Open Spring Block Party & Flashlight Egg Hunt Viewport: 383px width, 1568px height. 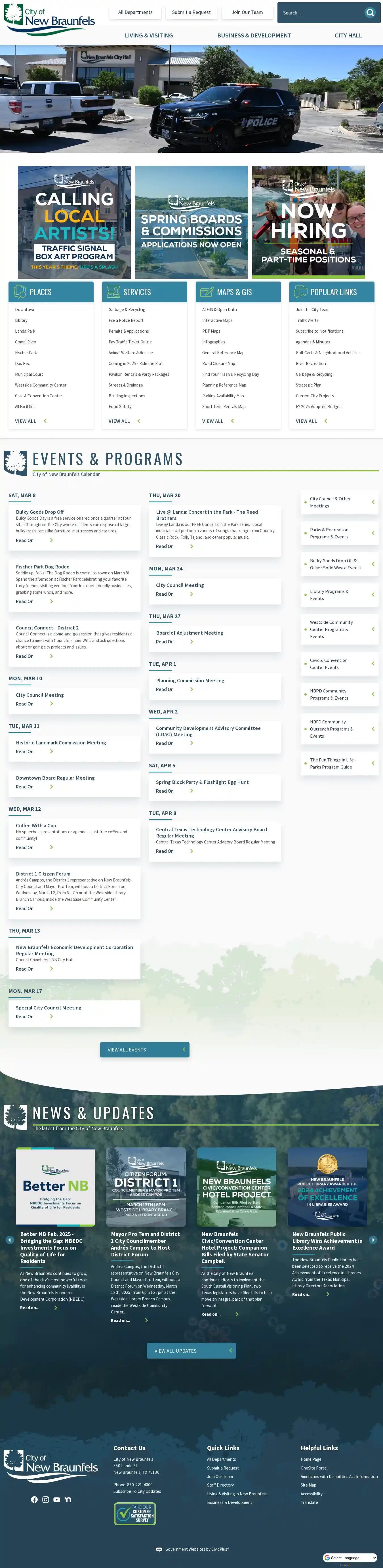202,782
